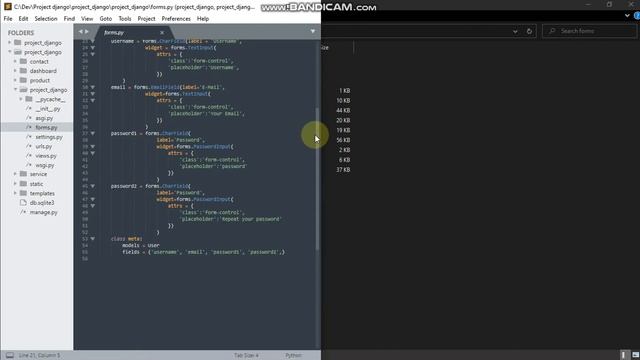Viewport: 640px width, 360px height.
Task: Click in Explorer's Search forms field
Action: click(x=589, y=31)
